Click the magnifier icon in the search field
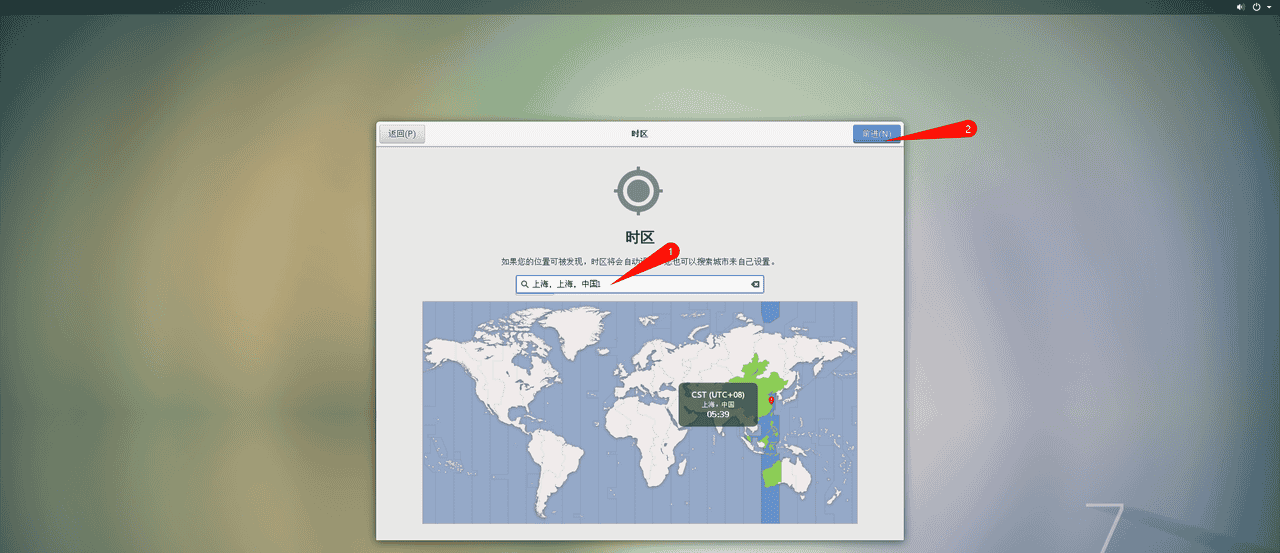This screenshot has width=1280, height=553. point(524,284)
